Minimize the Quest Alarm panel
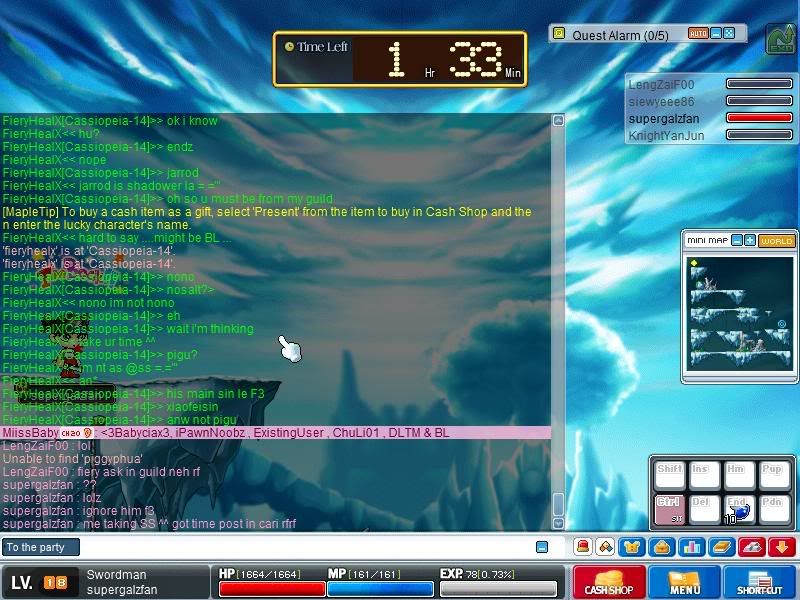Image resolution: width=800 pixels, height=600 pixels. click(716, 34)
